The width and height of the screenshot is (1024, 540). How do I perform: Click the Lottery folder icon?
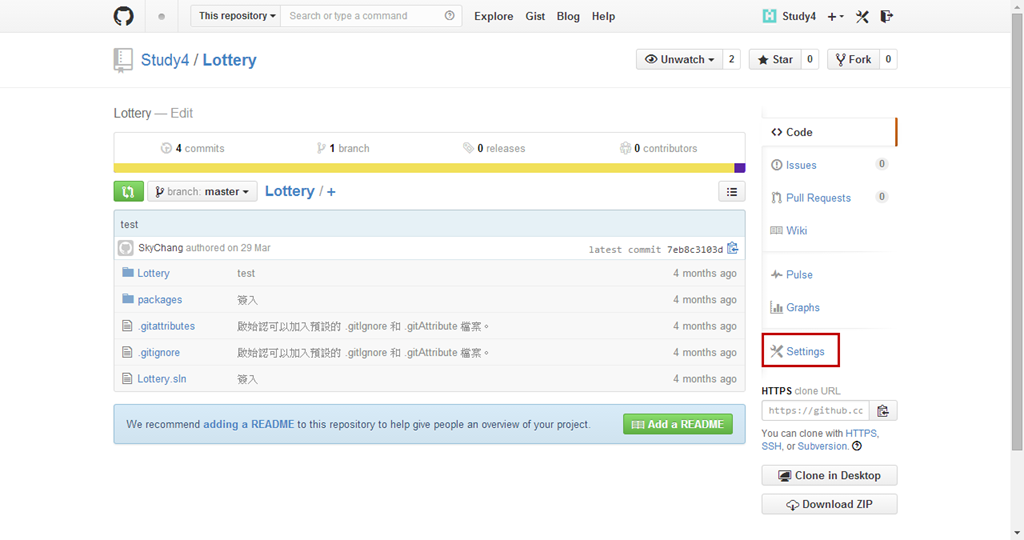tap(128, 272)
